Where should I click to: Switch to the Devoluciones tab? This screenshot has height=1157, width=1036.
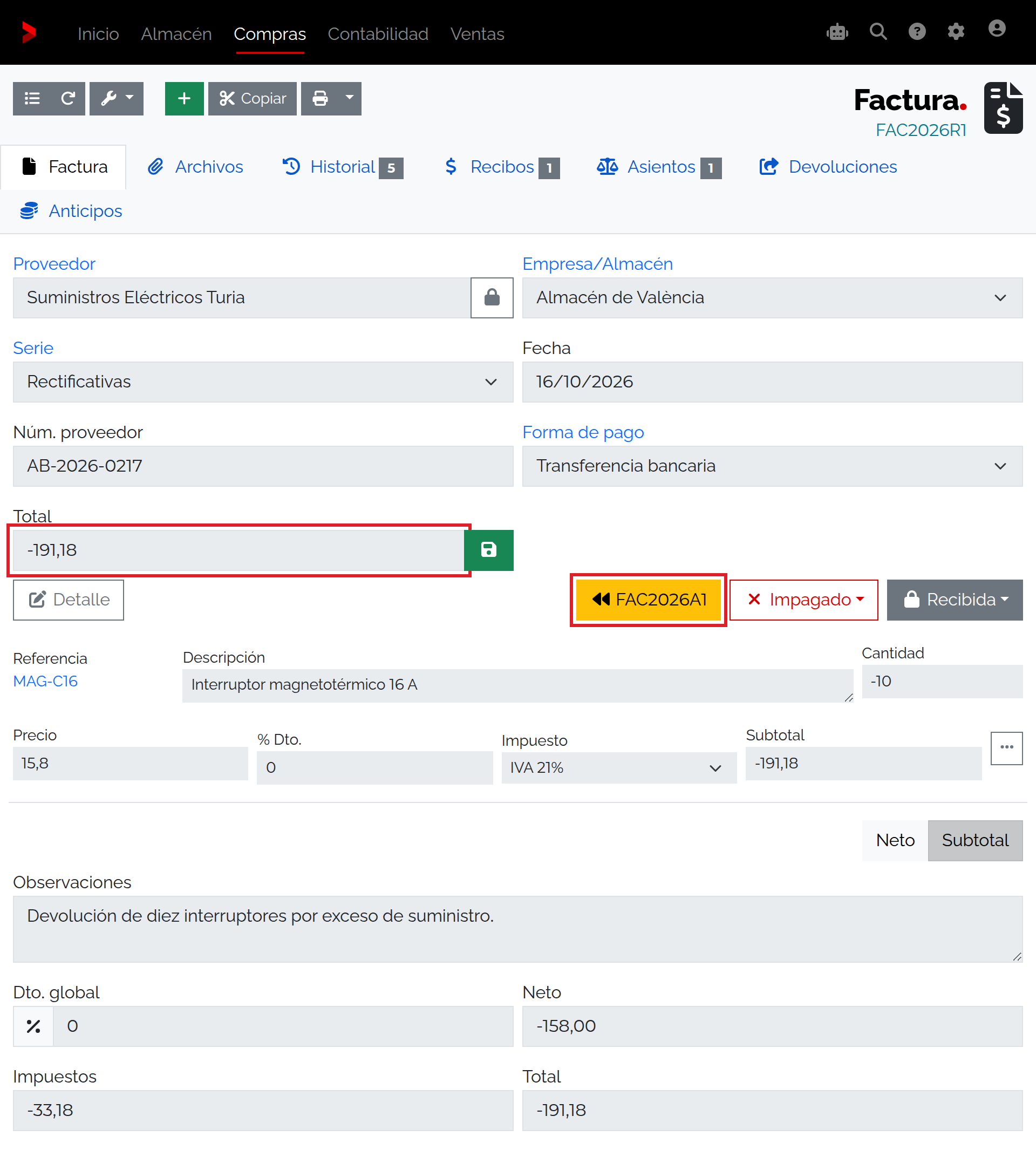click(x=828, y=167)
